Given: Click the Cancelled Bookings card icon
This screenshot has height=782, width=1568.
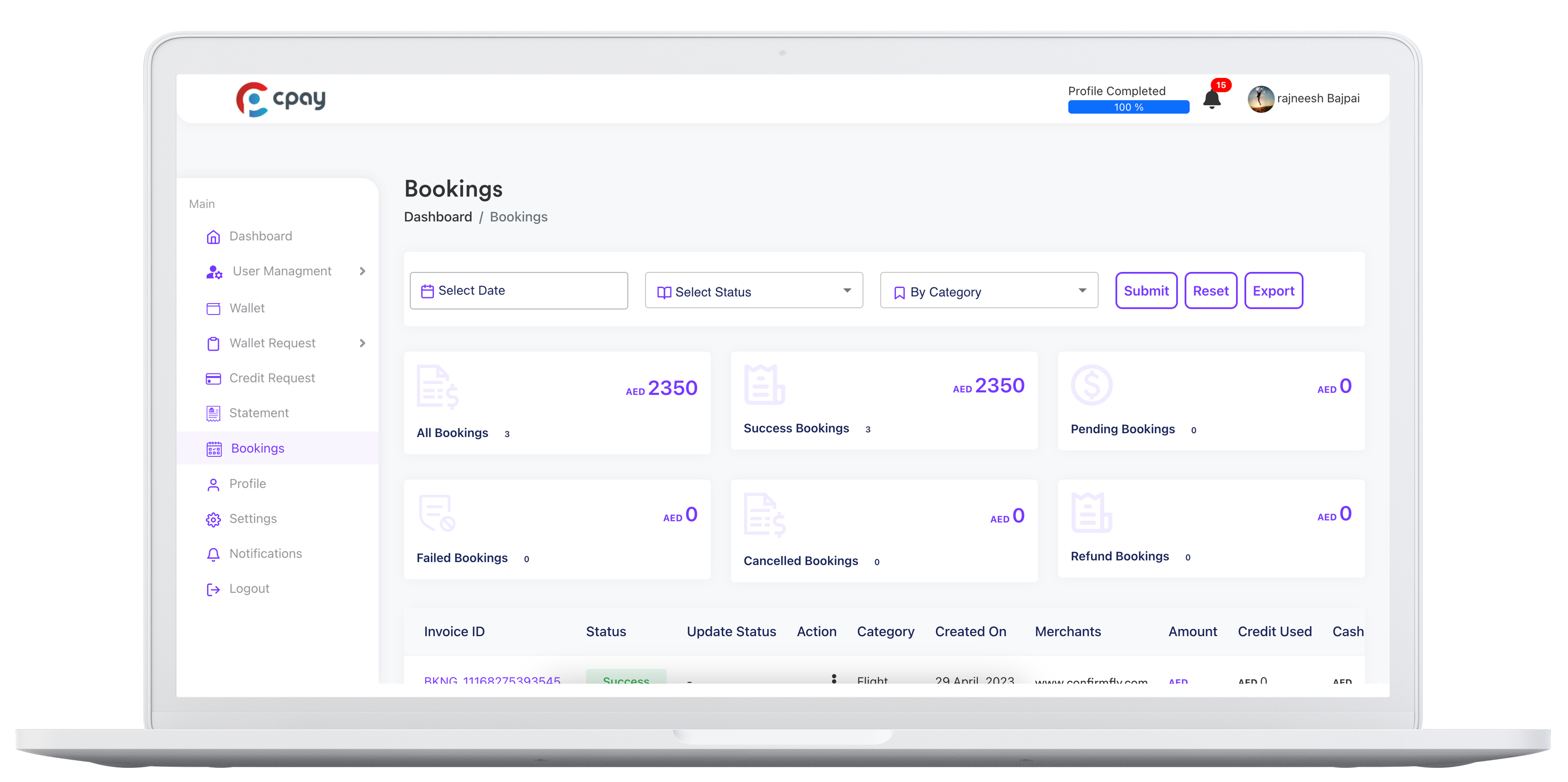Looking at the screenshot, I should click(x=765, y=515).
